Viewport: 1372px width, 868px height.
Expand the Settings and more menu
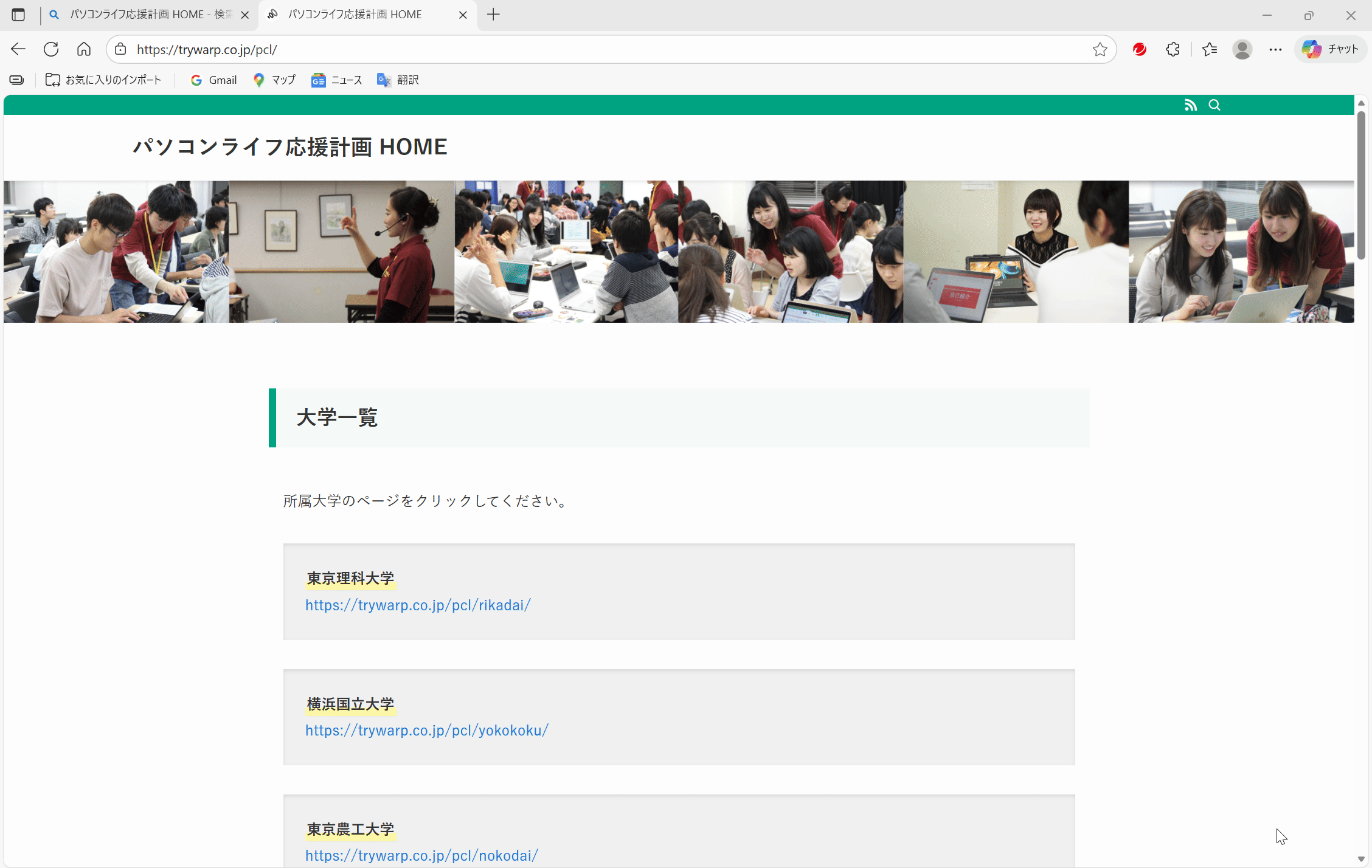click(x=1275, y=49)
